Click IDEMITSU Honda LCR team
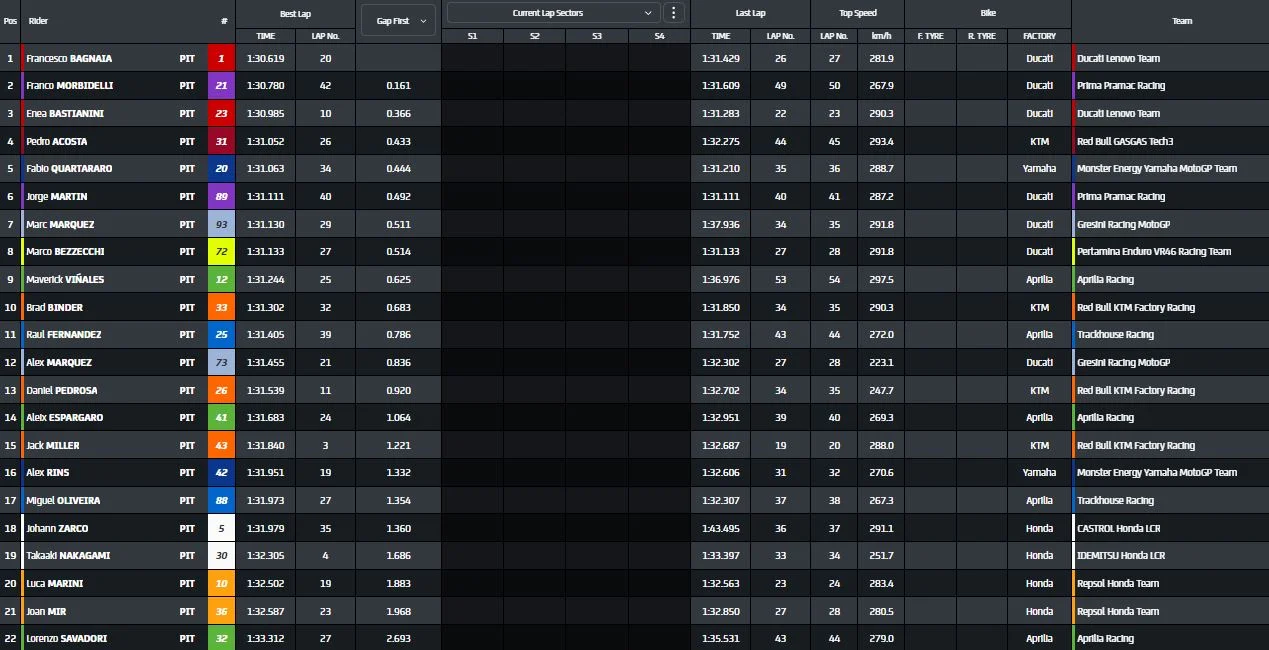1269x650 pixels. [1120, 556]
